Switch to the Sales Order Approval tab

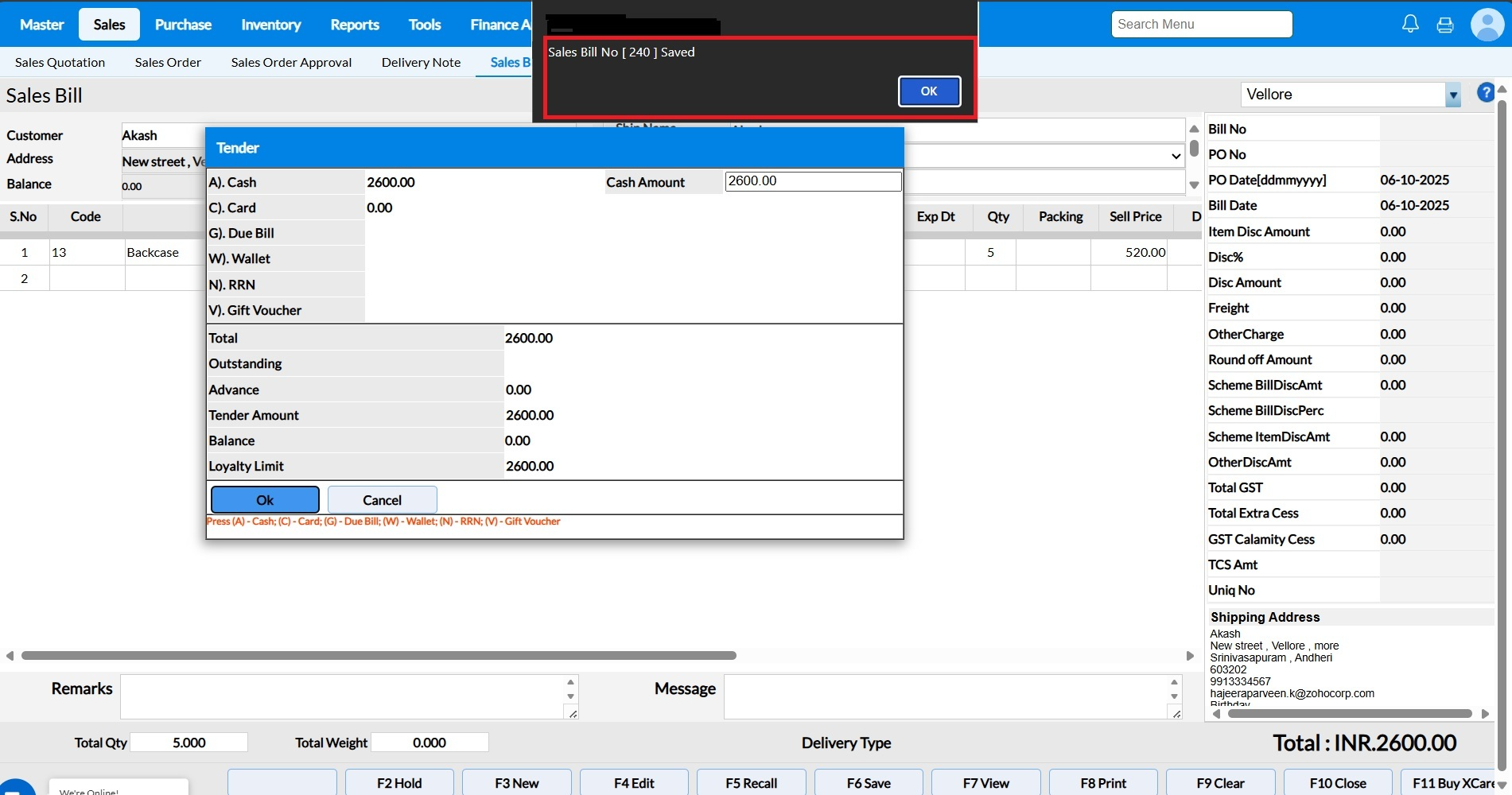point(291,62)
